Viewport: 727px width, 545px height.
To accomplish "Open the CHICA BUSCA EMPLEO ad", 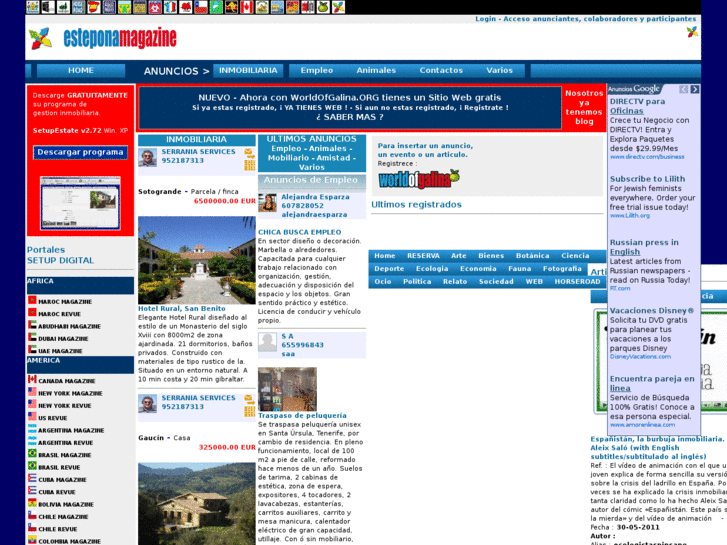I will 300,232.
